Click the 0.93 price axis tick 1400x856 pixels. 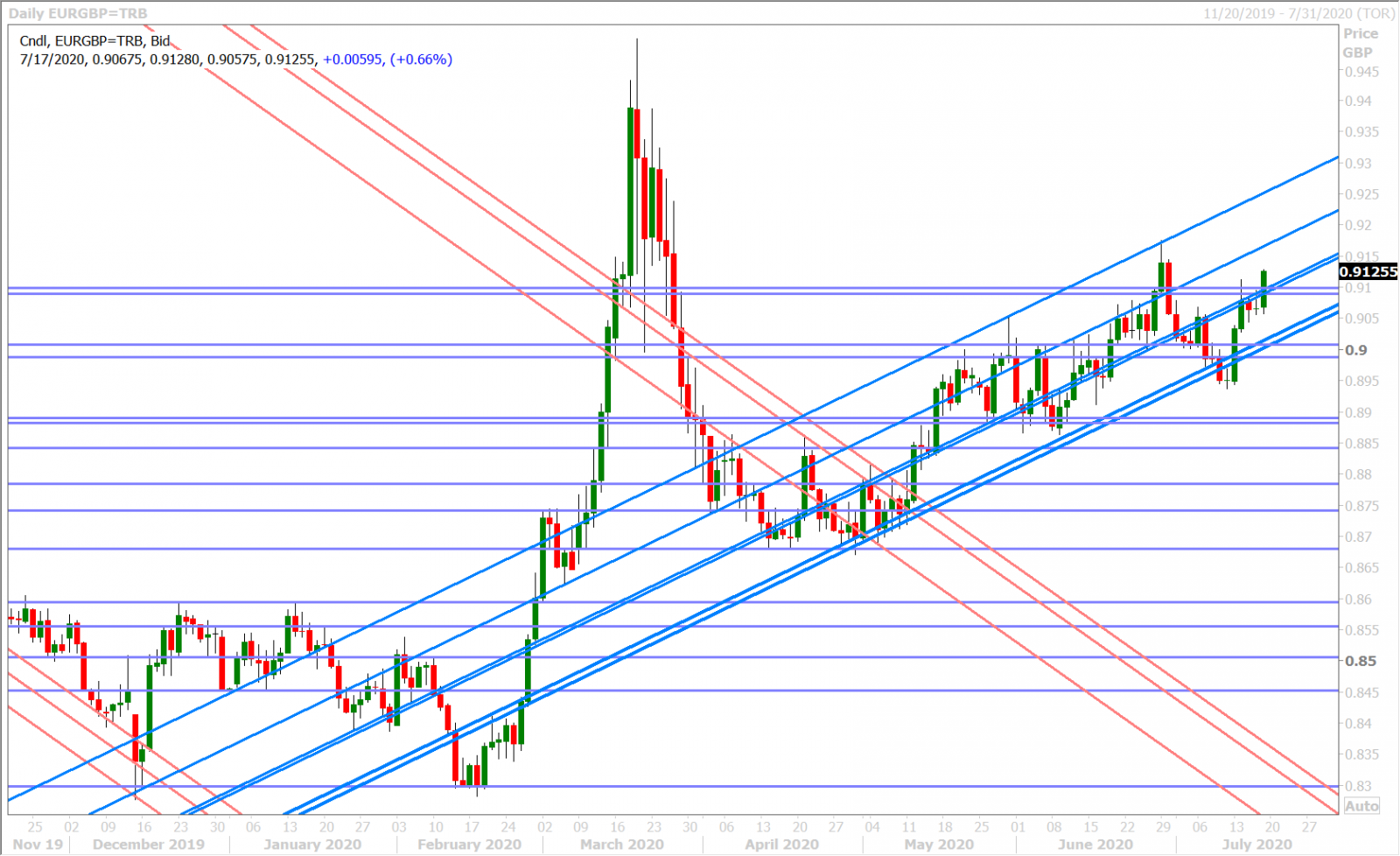point(1359,164)
